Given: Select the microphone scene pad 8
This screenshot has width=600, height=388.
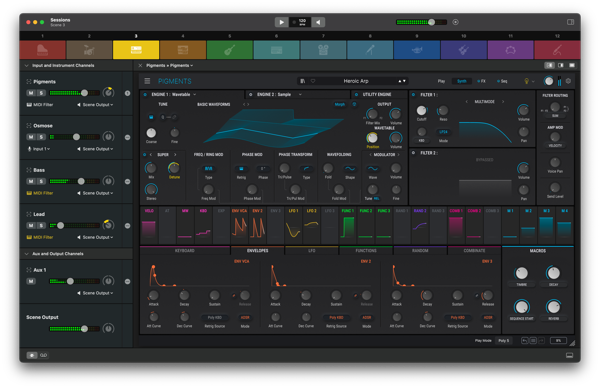Looking at the screenshot, I should tap(370, 50).
